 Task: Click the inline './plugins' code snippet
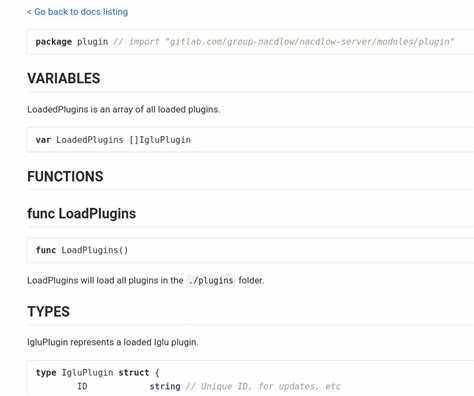click(x=211, y=281)
